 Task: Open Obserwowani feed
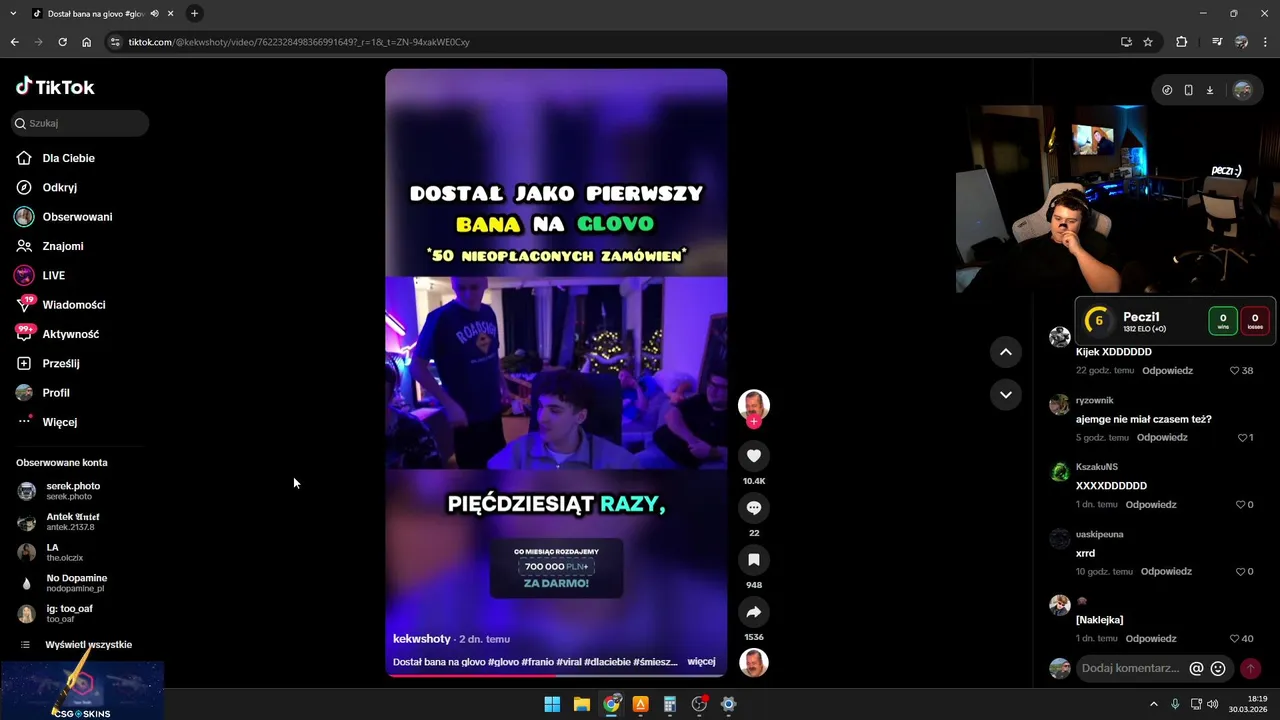pos(77,217)
